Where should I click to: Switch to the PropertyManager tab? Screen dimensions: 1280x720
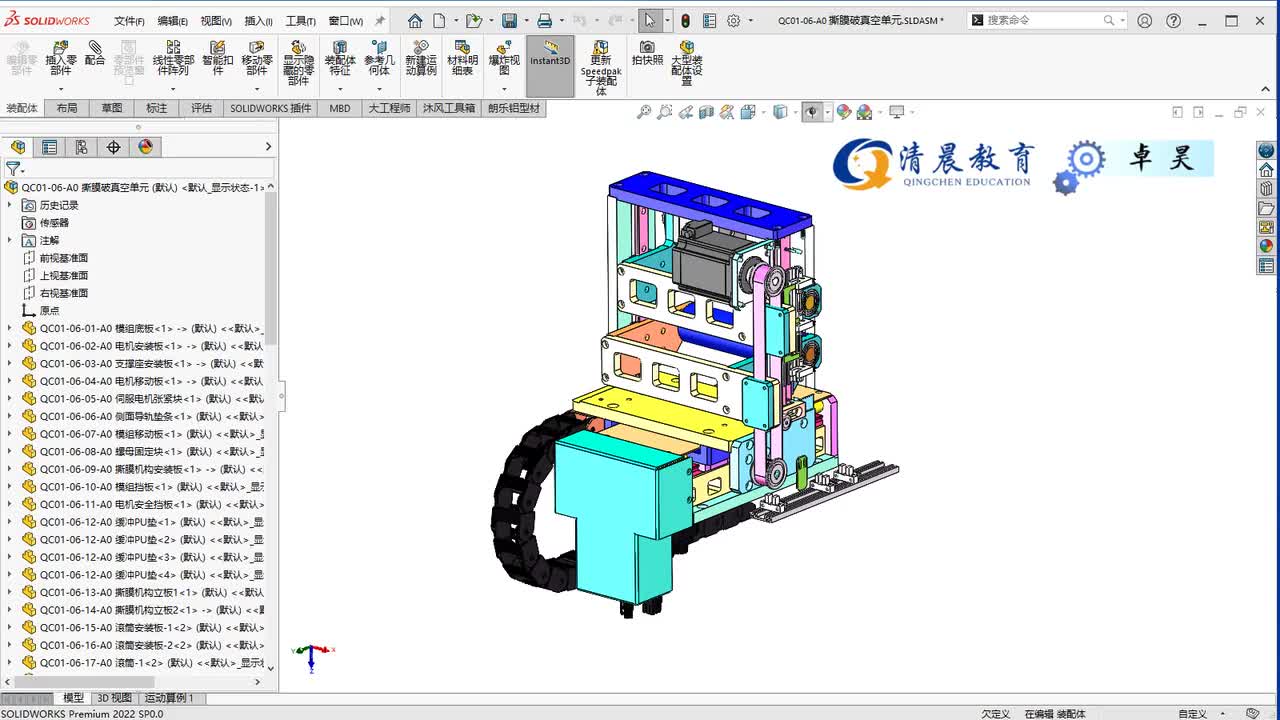49,147
